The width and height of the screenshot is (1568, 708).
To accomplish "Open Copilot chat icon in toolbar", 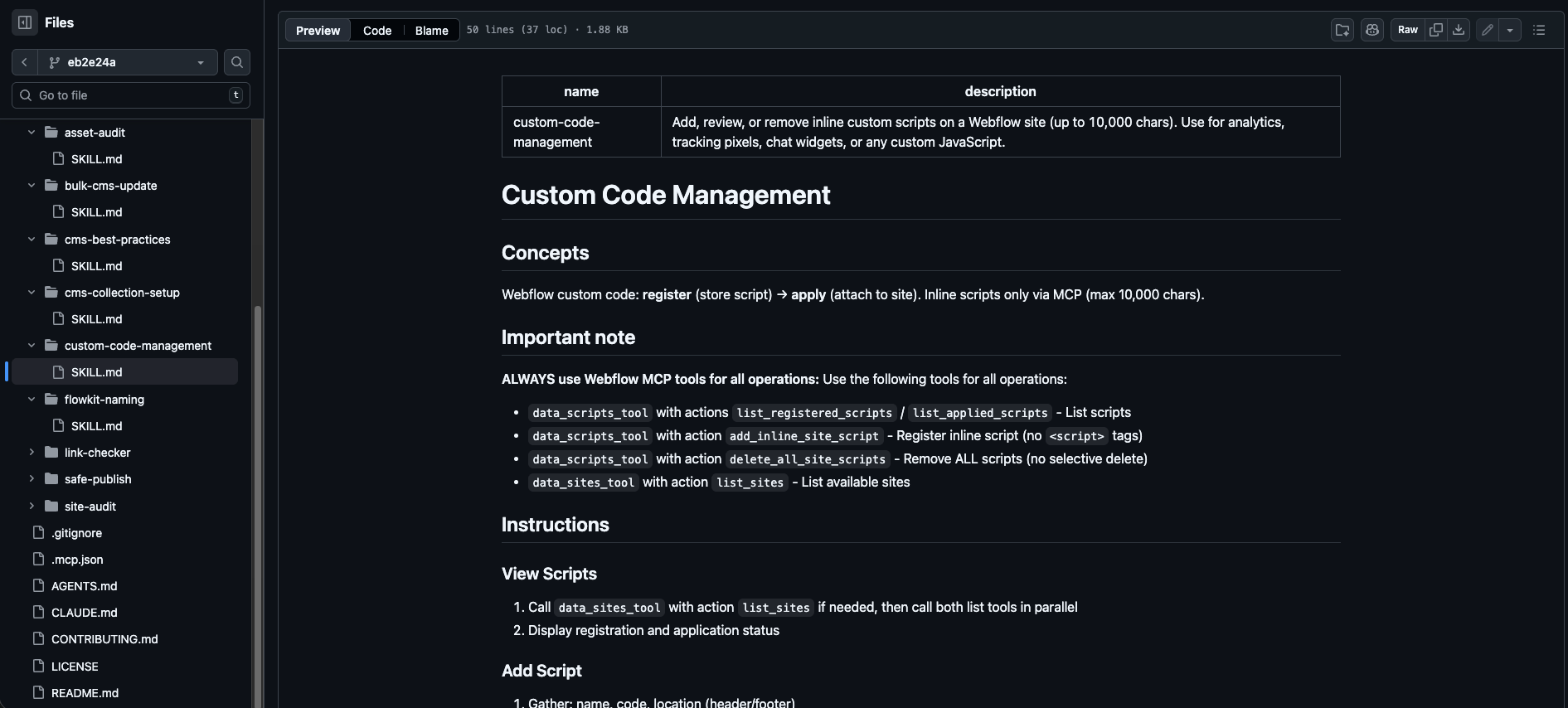I will pyautogui.click(x=1372, y=30).
